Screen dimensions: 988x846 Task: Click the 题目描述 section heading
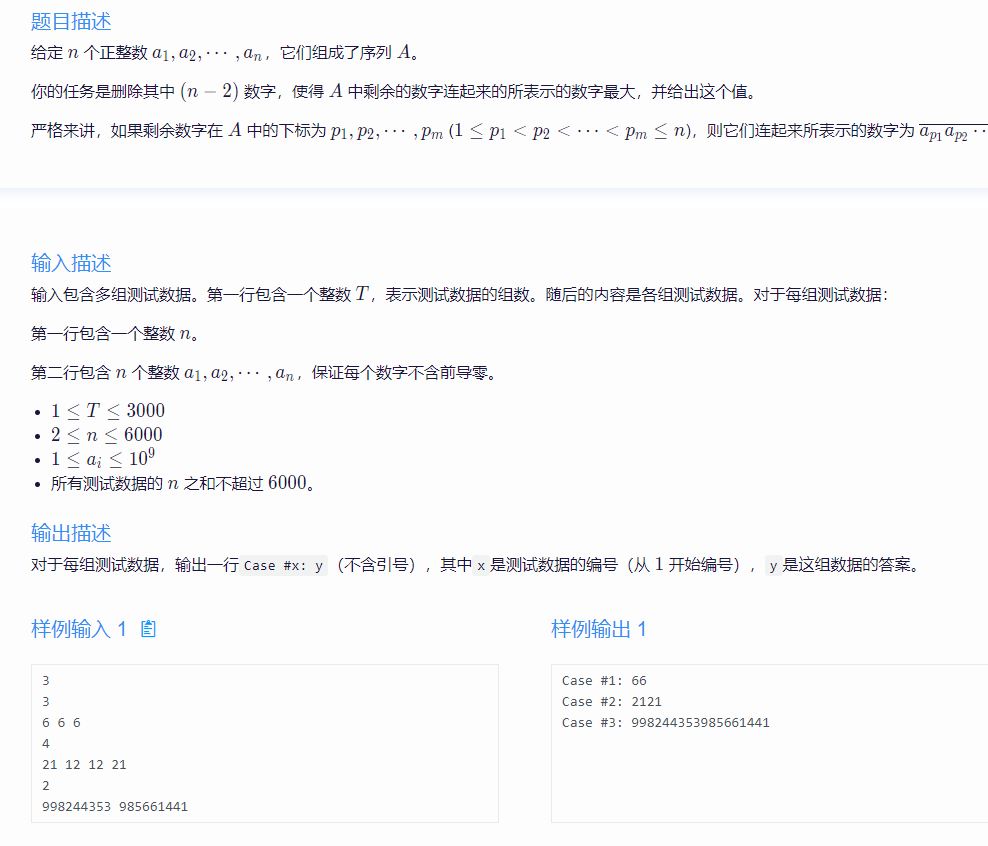[69, 21]
